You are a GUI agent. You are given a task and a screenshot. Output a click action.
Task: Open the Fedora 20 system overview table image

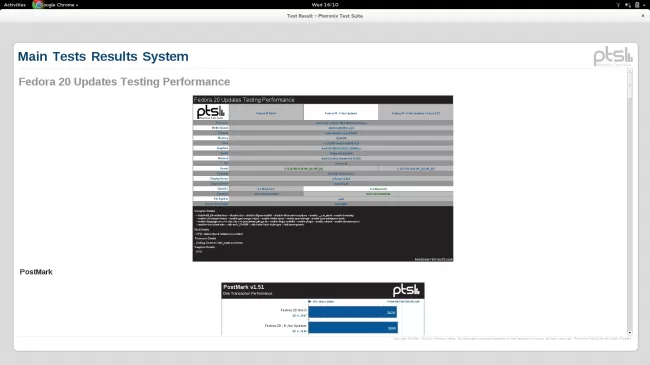point(323,178)
